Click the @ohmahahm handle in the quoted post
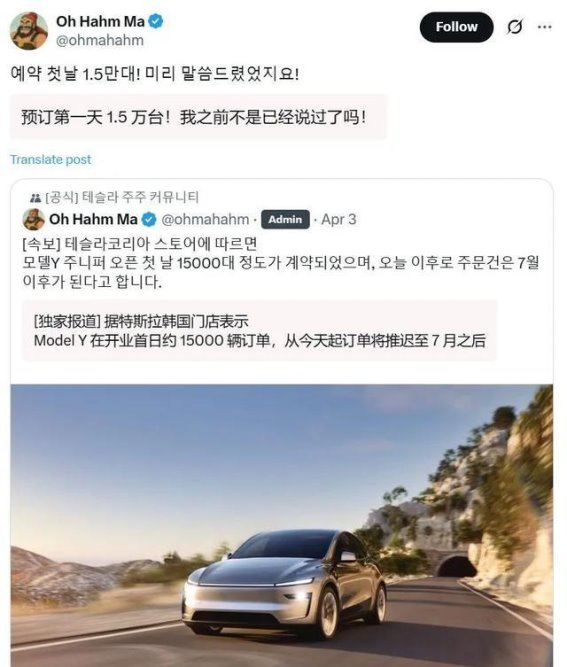Screen dimensions: 567x667 [x=205, y=219]
